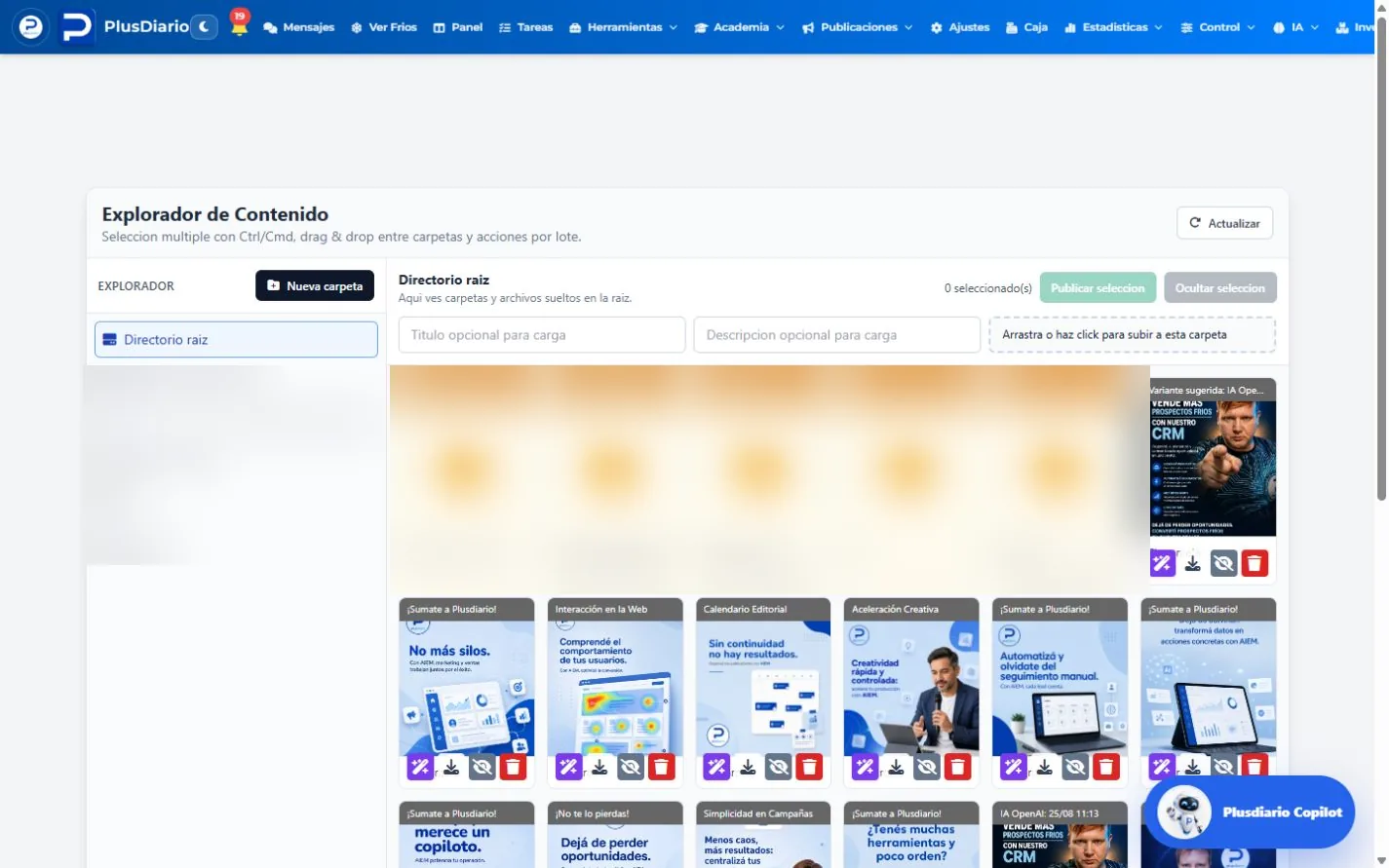This screenshot has height=868, width=1389.
Task: Click magic wand on "Aceleración Creativa" card
Action: click(x=865, y=767)
